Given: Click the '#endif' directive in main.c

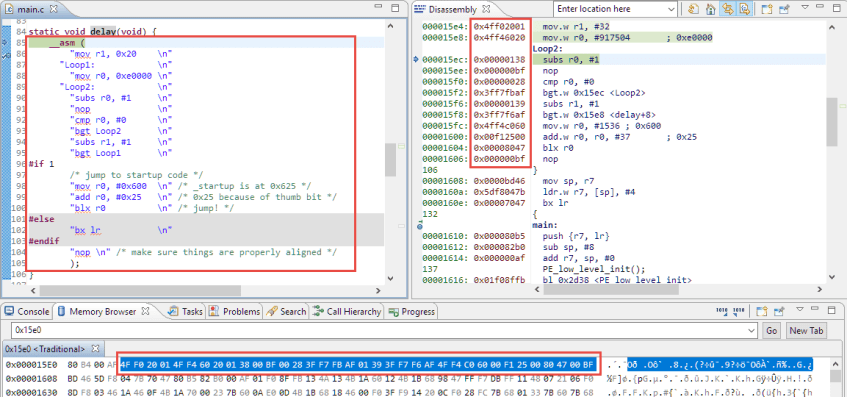Looking at the screenshot, I should pyautogui.click(x=43, y=241).
